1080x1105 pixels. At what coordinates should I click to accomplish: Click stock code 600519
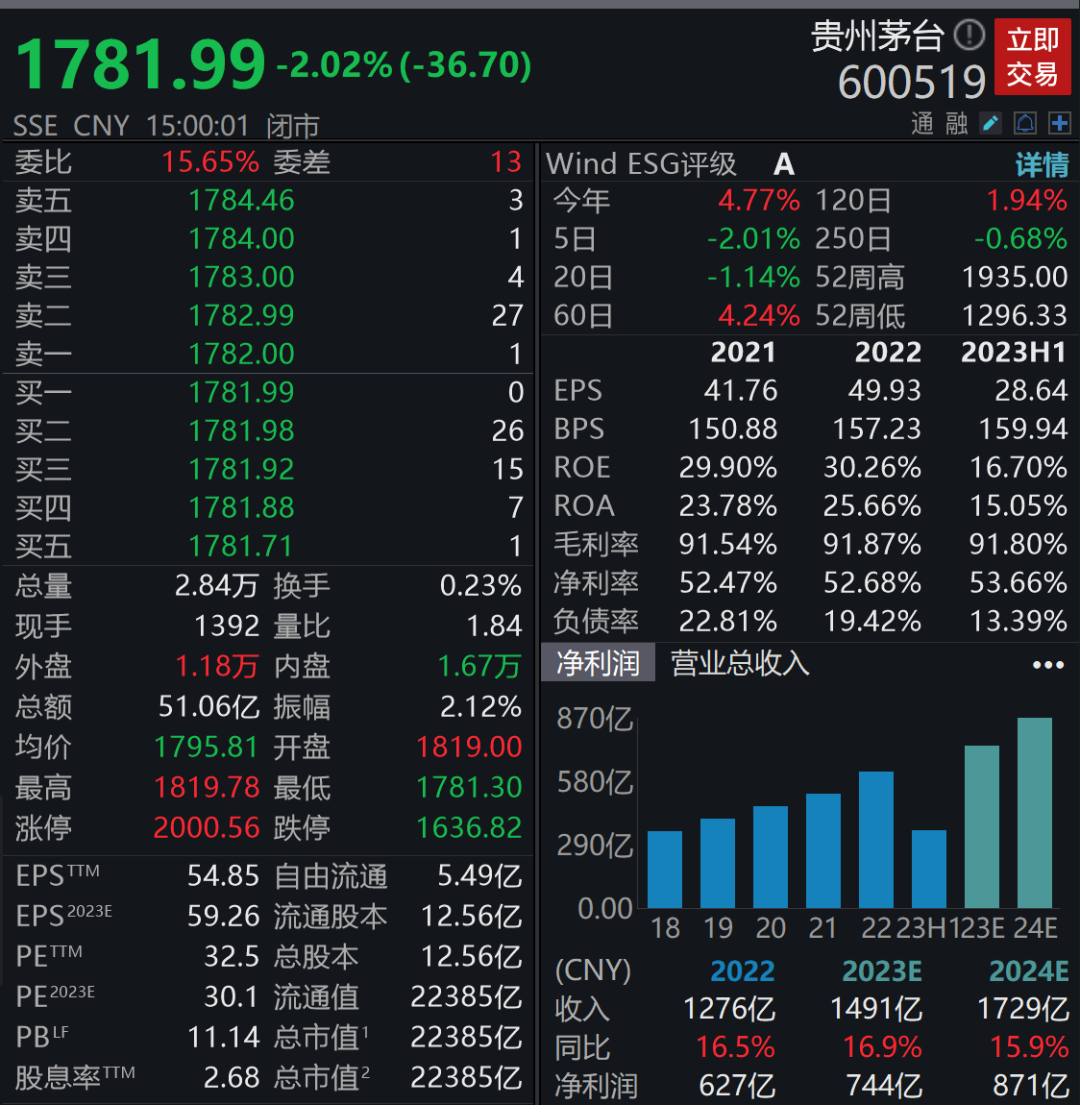(x=912, y=82)
